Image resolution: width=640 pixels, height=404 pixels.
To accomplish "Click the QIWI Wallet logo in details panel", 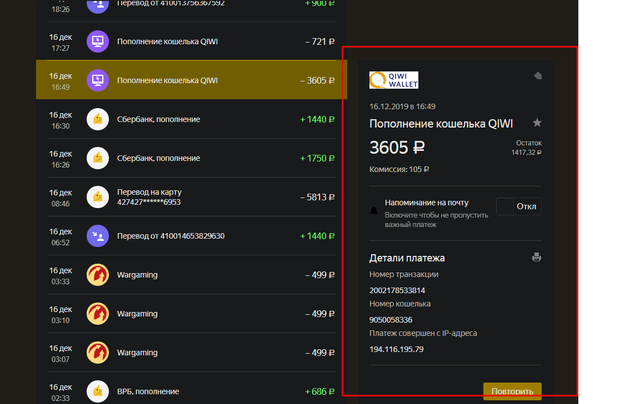I will [393, 80].
